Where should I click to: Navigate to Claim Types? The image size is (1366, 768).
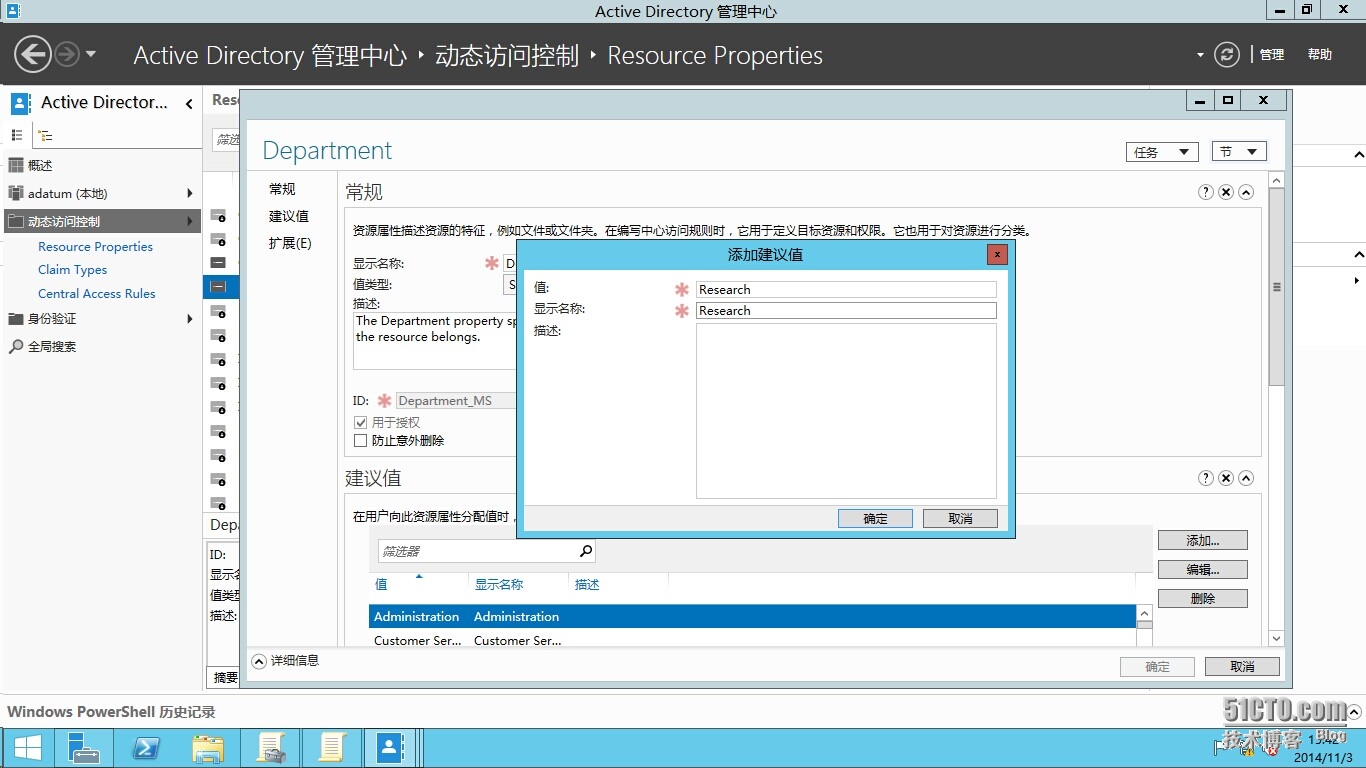pyautogui.click(x=72, y=269)
